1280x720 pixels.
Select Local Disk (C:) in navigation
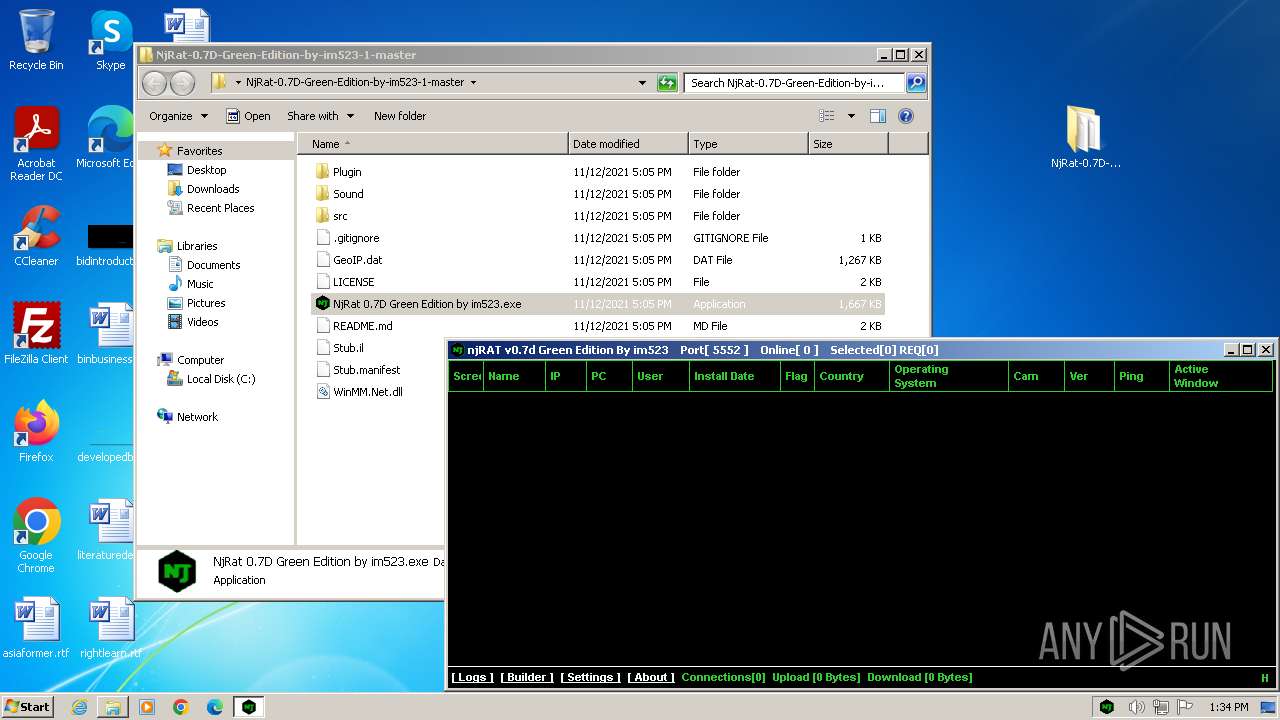tap(211, 379)
